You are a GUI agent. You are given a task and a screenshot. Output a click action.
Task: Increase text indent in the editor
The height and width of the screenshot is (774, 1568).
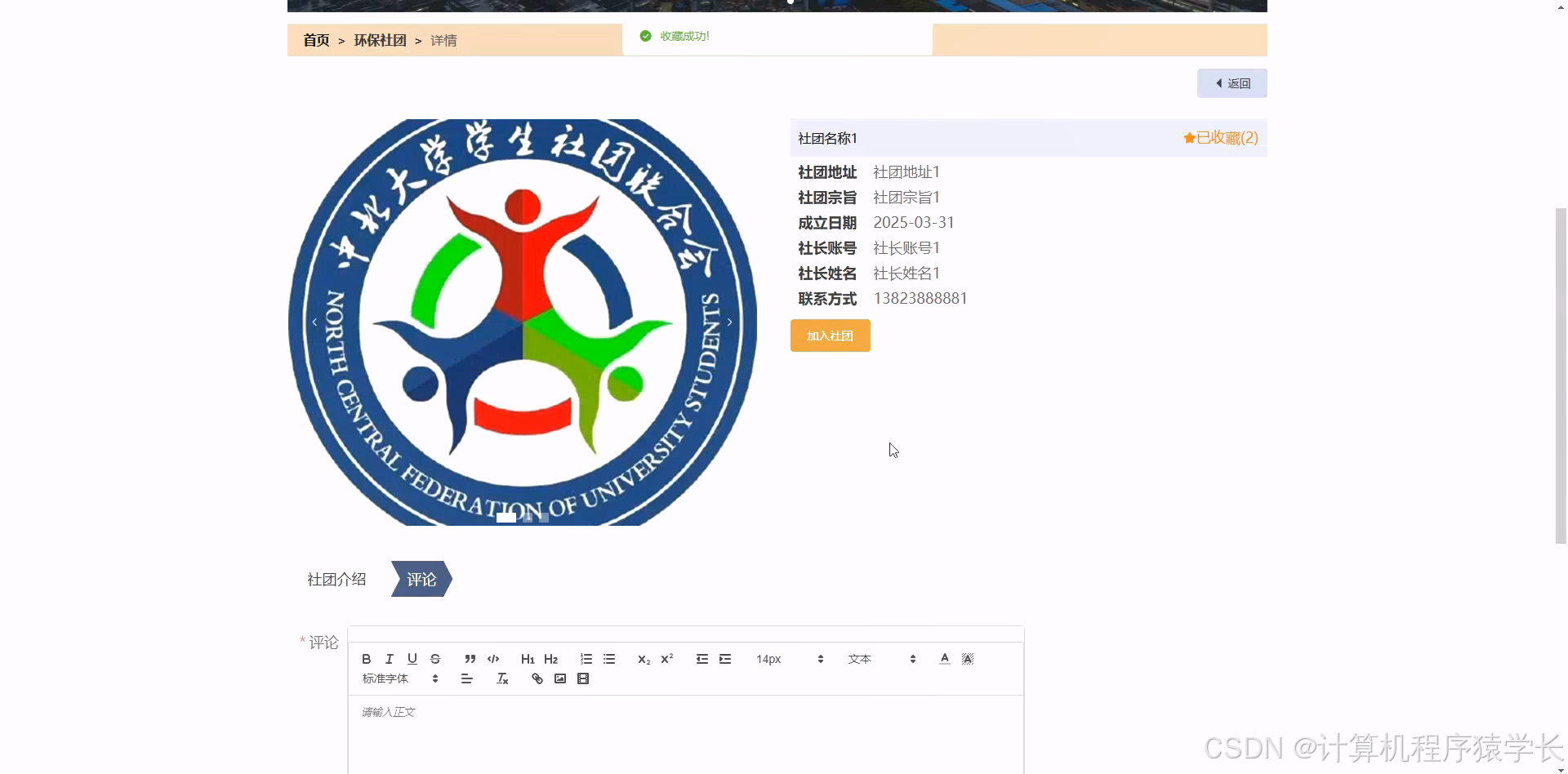(x=725, y=659)
